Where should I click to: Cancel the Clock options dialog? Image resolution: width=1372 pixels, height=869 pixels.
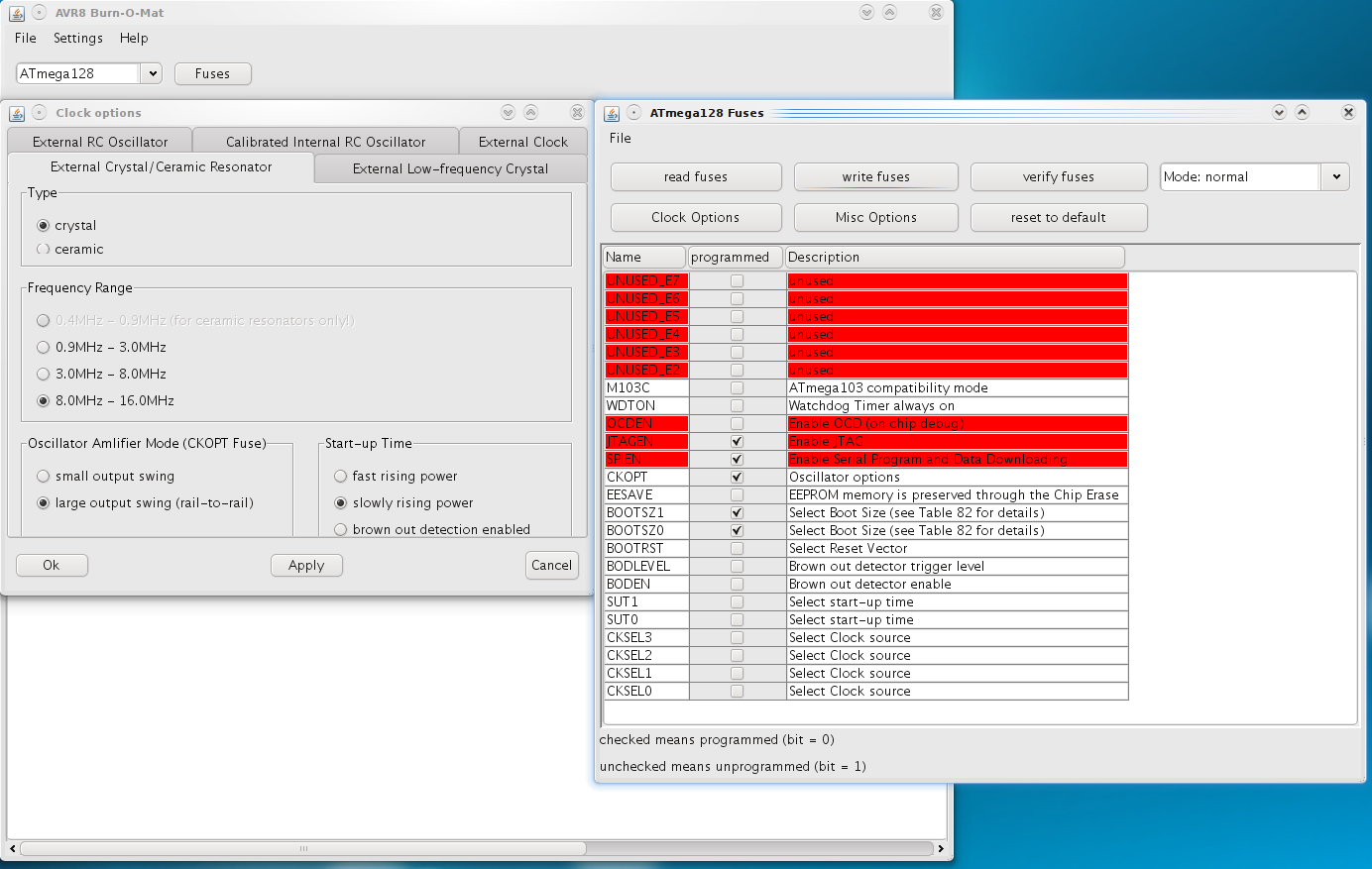[551, 565]
